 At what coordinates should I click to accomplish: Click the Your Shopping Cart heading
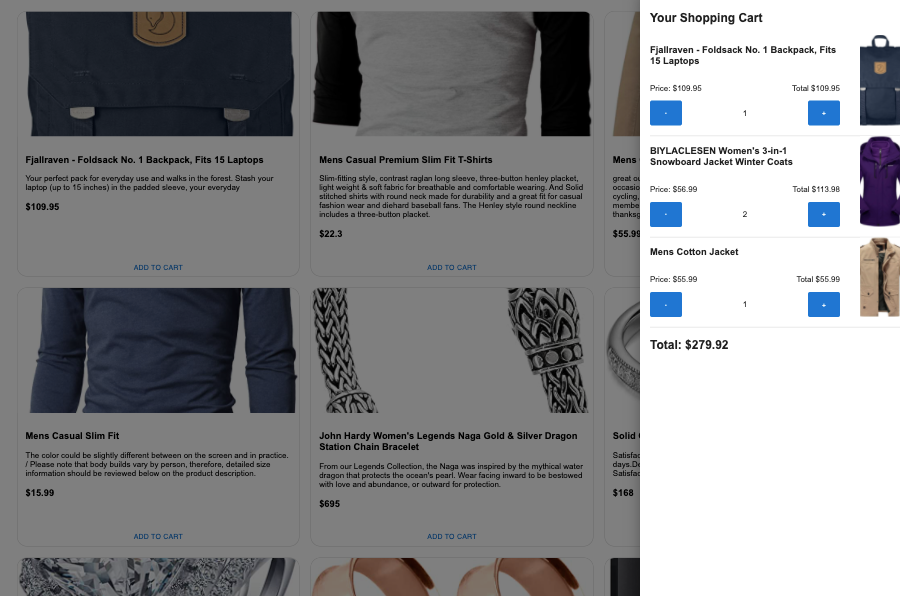[706, 18]
